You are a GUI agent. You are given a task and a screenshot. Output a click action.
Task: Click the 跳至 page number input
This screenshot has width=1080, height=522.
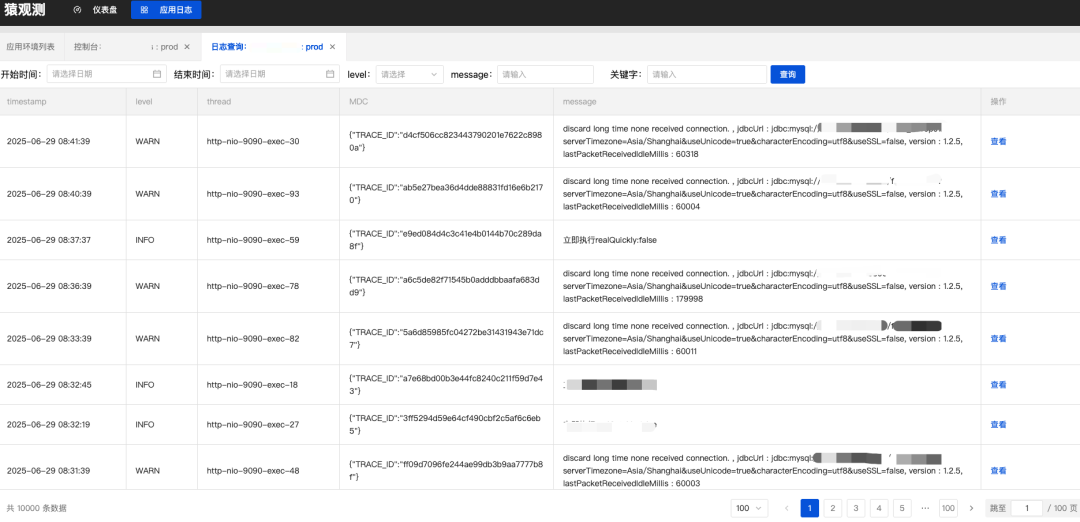click(x=1026, y=508)
